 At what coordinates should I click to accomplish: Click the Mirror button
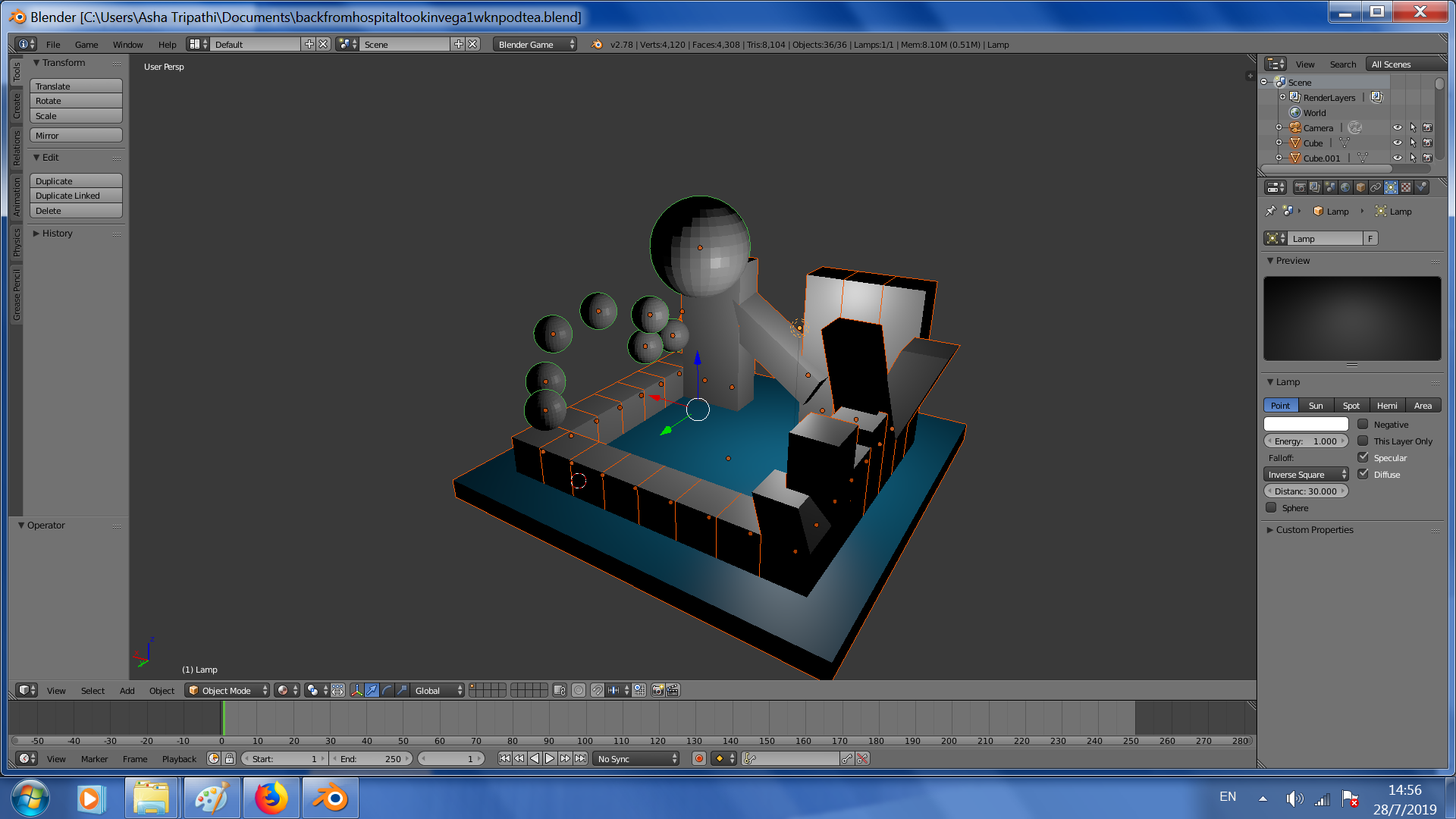[76, 136]
